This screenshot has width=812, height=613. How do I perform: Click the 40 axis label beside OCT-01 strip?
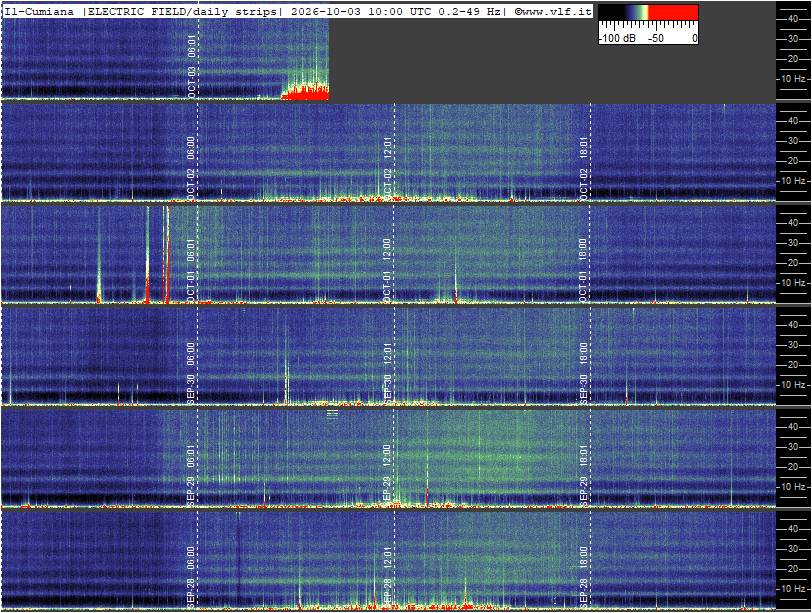(792, 223)
